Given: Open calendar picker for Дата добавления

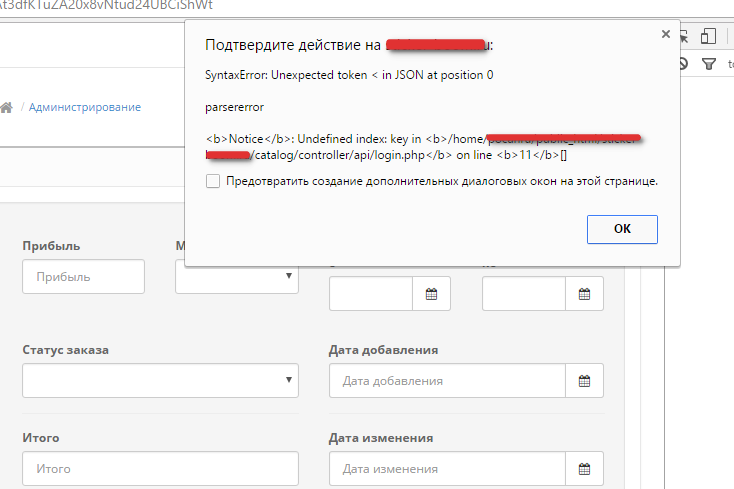Looking at the screenshot, I should 584,380.
